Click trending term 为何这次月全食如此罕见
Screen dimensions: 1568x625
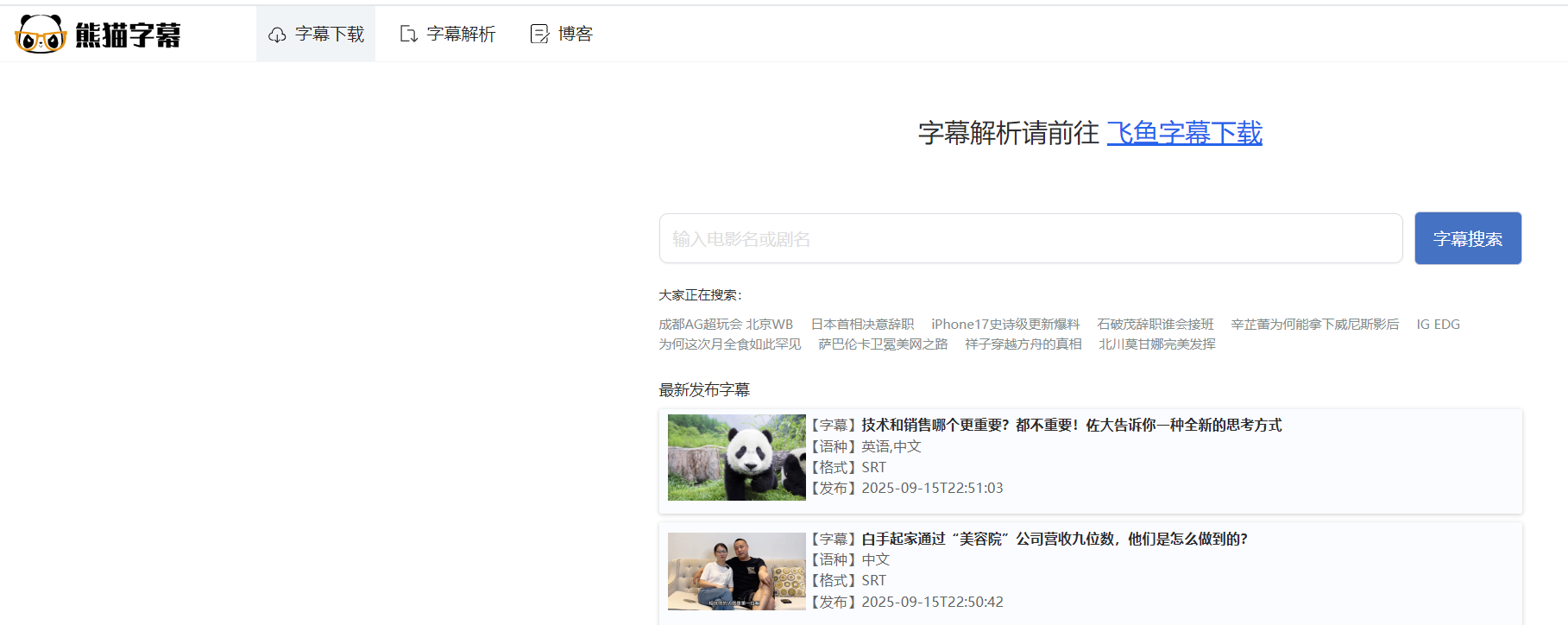pyautogui.click(x=729, y=344)
